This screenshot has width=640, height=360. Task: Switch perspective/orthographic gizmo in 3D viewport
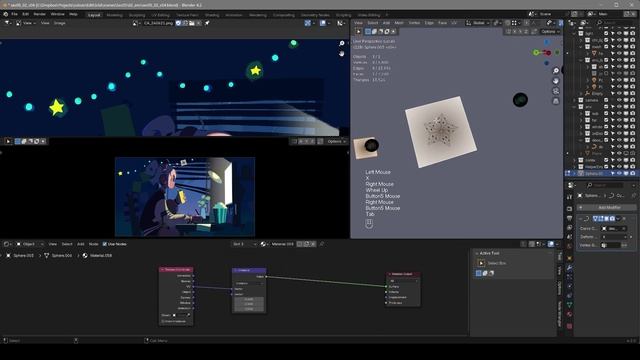pos(556,101)
